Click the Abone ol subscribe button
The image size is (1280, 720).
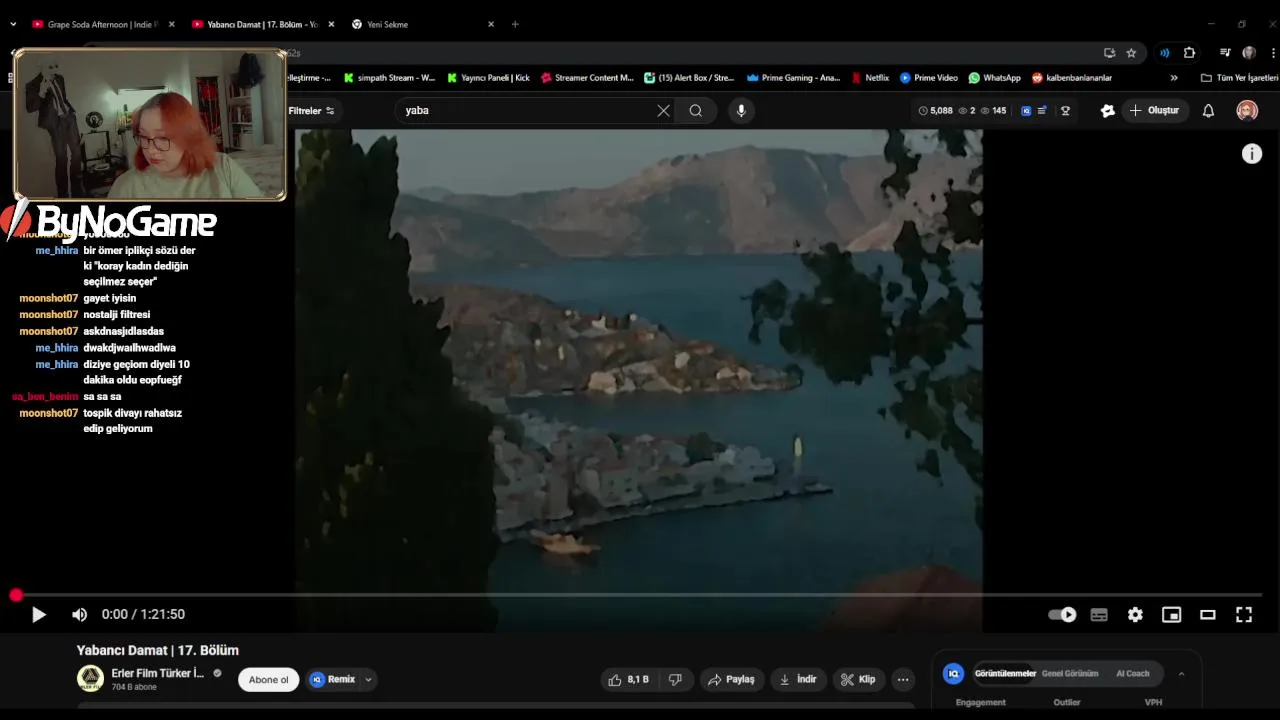pyautogui.click(x=268, y=680)
